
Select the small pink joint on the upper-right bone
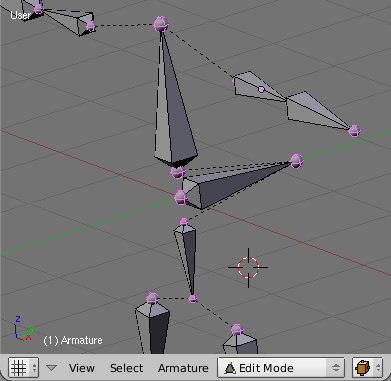(261, 89)
